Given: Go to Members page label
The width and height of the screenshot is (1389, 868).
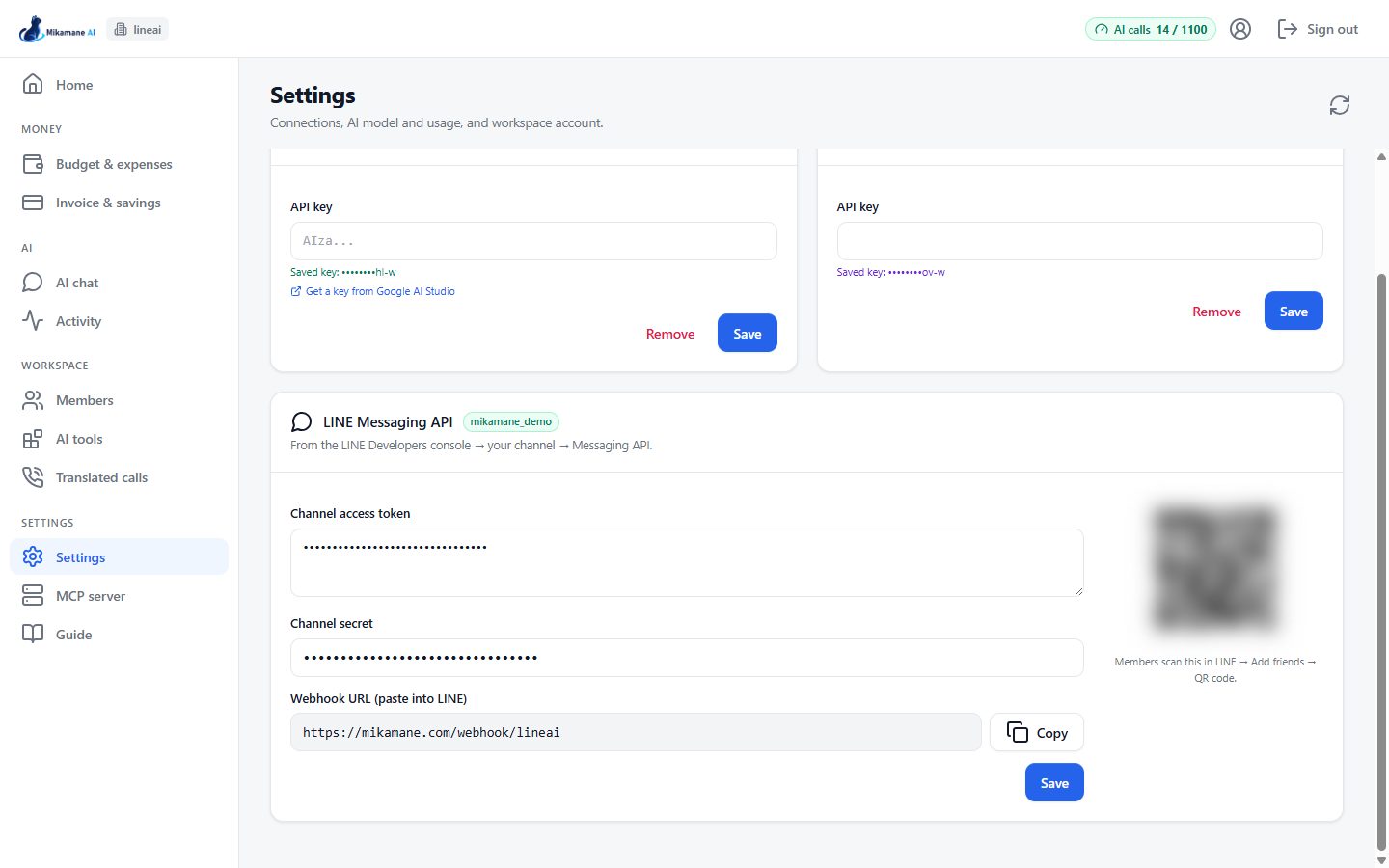Looking at the screenshot, I should click(x=84, y=400).
